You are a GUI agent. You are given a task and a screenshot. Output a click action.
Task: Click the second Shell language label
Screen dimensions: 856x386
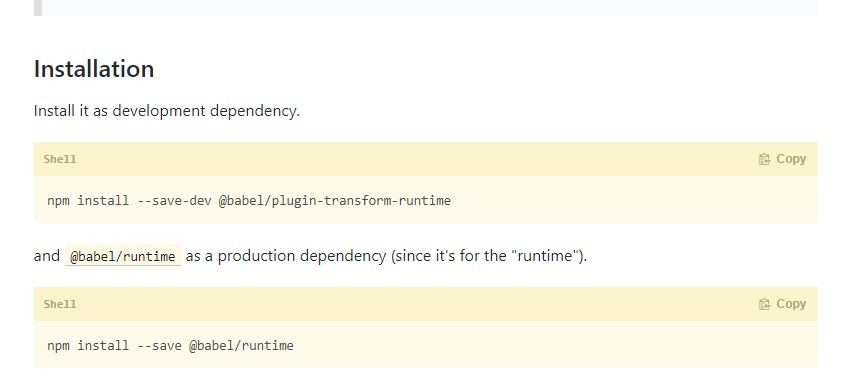(x=60, y=305)
